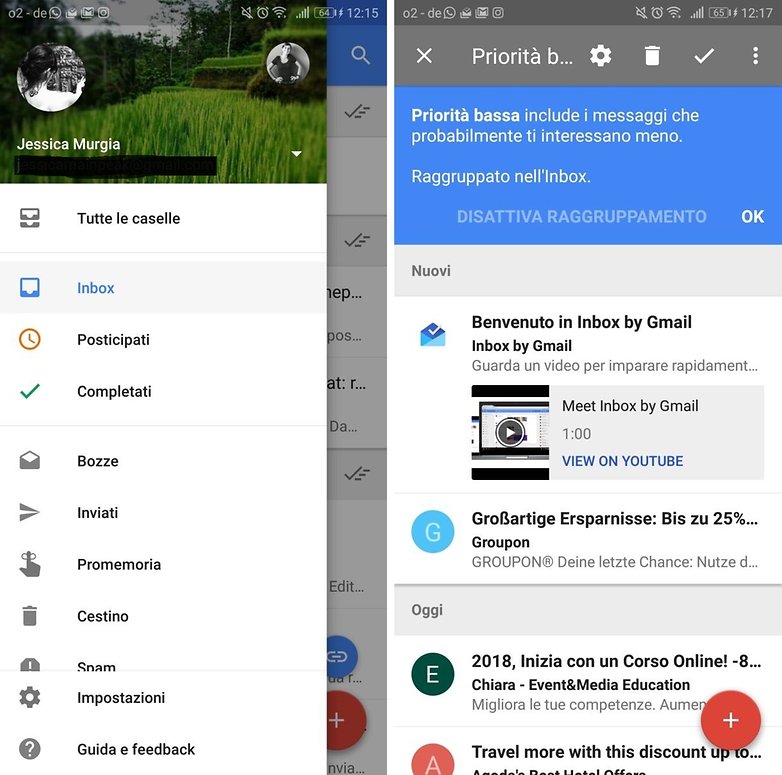The height and width of the screenshot is (775, 782).
Task: Tap the Bozze open envelope icon
Action: [x=29, y=460]
